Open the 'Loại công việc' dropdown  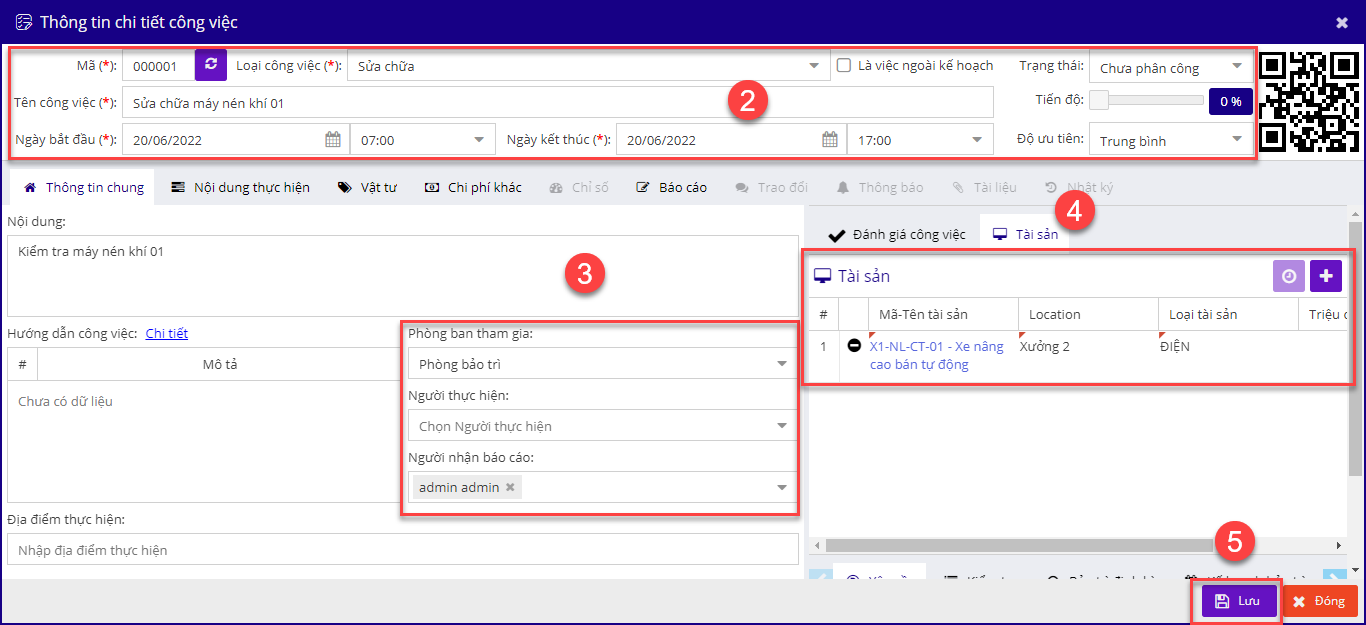[589, 67]
